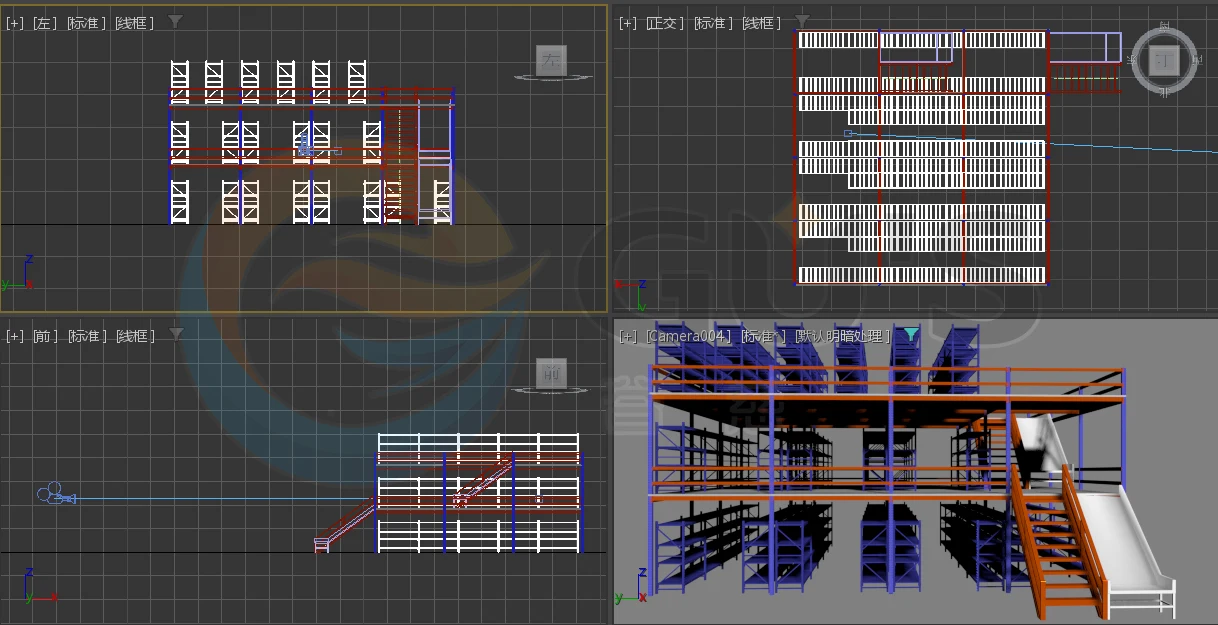Click [线框] label in the Orthographic viewport

tap(762, 23)
